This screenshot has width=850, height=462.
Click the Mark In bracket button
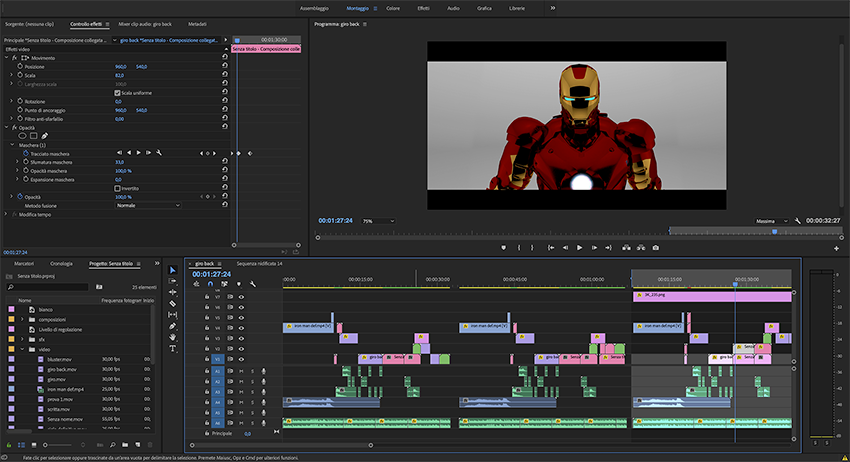[519, 248]
